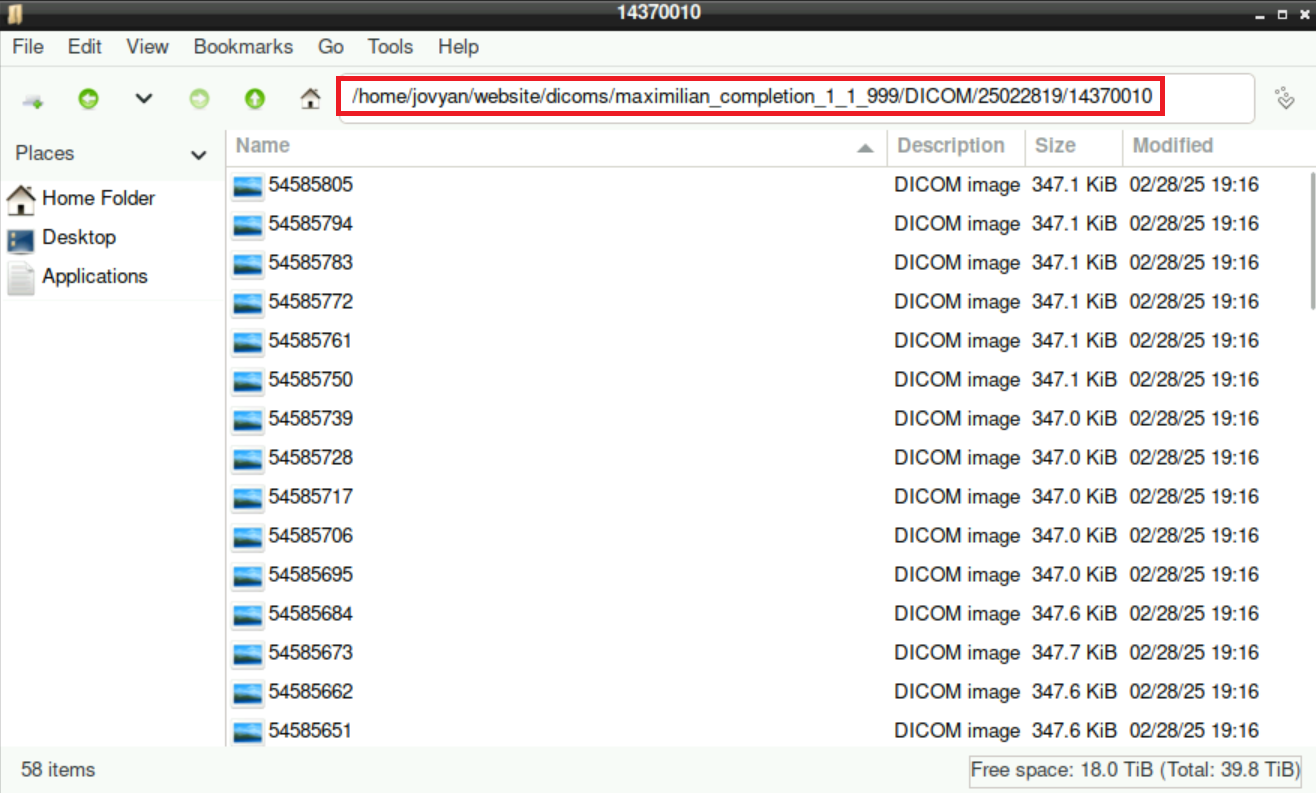Click file name 54585651
Image resolution: width=1316 pixels, height=793 pixels.
pos(310,731)
